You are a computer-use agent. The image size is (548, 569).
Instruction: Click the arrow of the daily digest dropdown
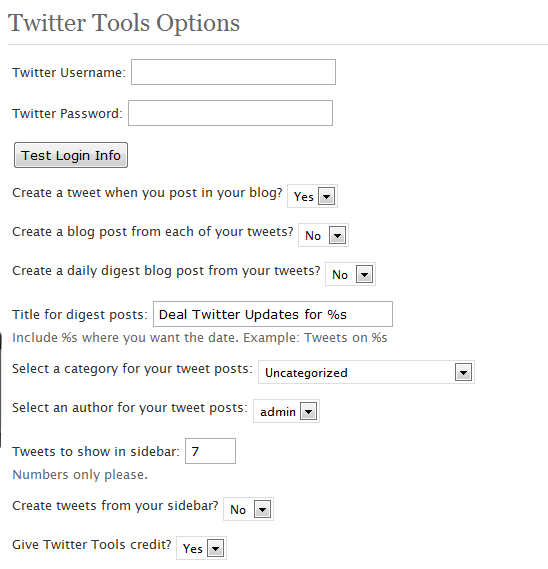[x=364, y=274]
